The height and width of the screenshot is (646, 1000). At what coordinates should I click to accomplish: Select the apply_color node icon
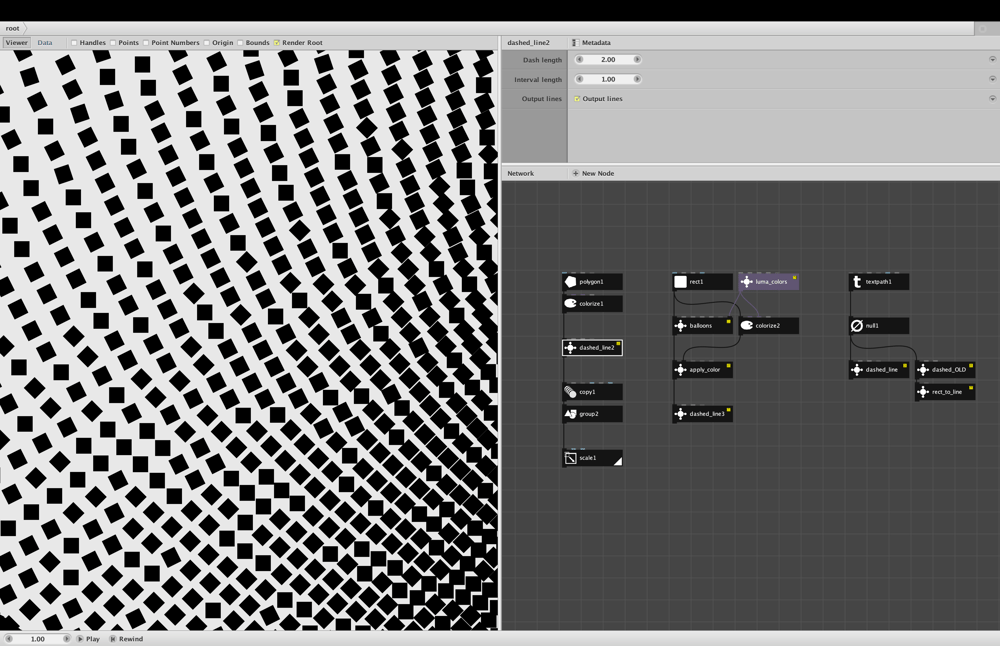pyautogui.click(x=680, y=370)
